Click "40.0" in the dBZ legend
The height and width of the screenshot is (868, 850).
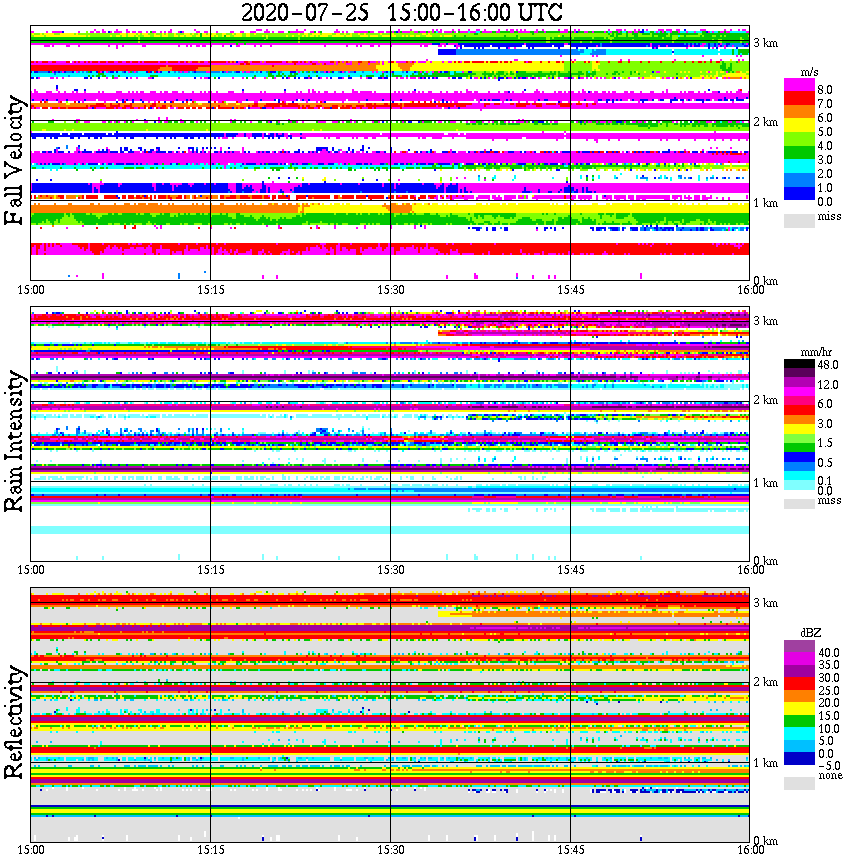pos(828,653)
